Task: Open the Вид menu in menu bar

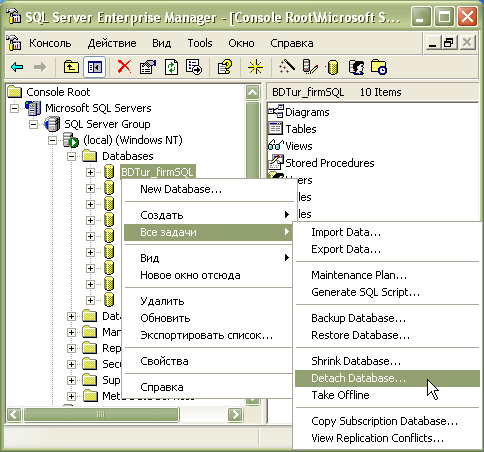Action: pyautogui.click(x=162, y=43)
